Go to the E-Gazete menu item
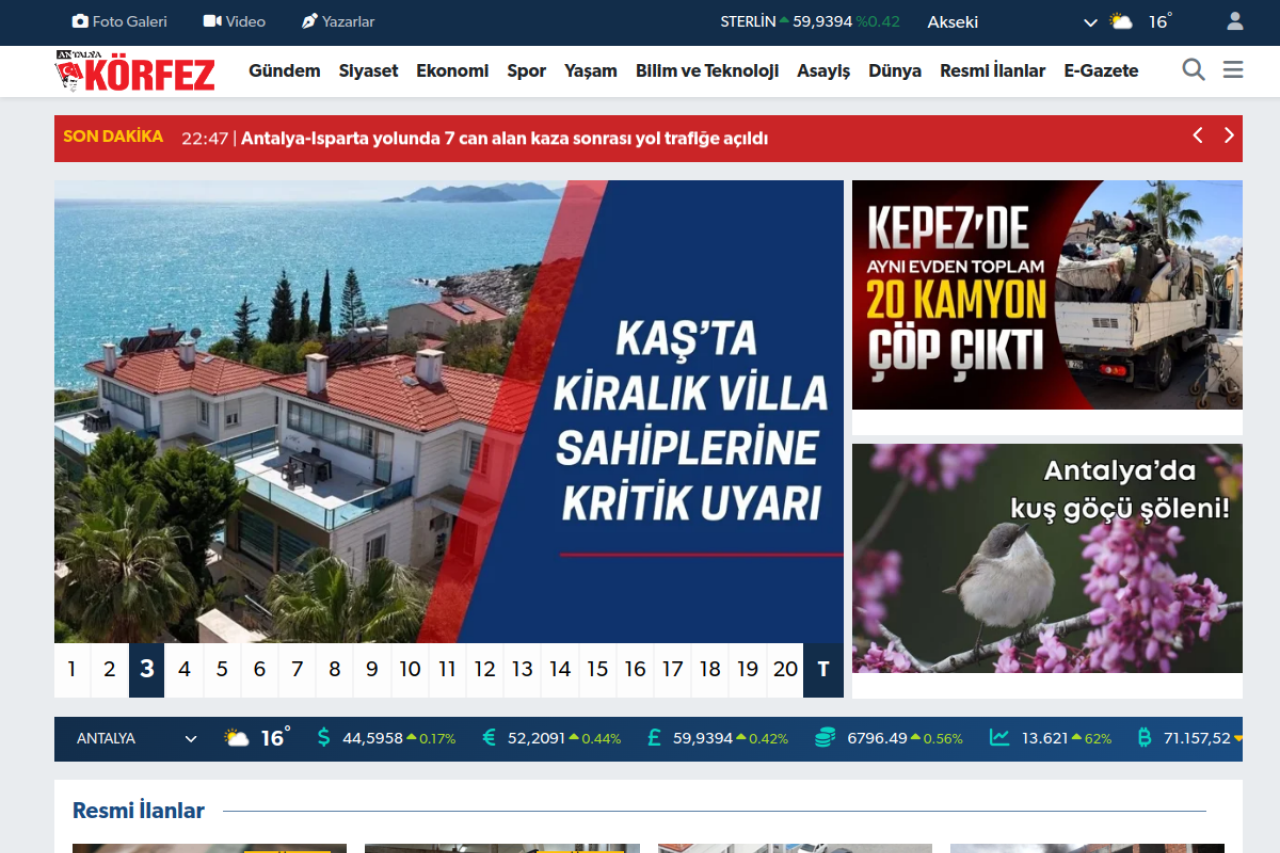Viewport: 1280px width, 853px height. tap(1100, 71)
